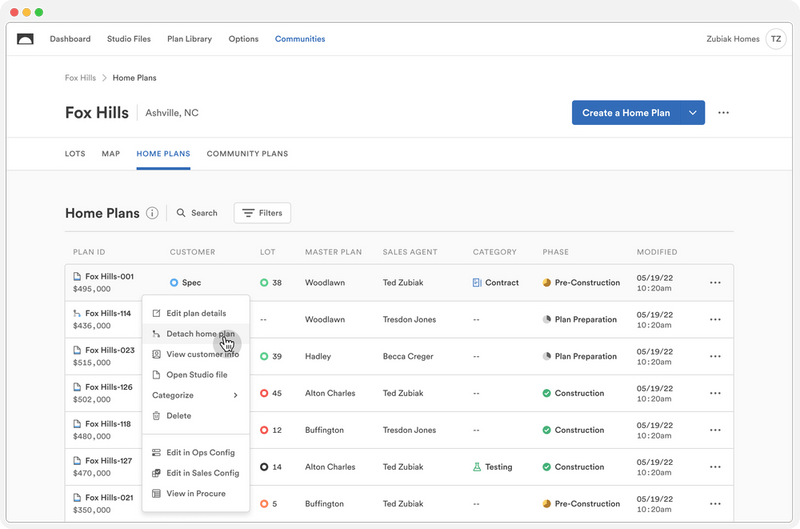Go to Fox Hills breadcrumb link

click(x=80, y=78)
